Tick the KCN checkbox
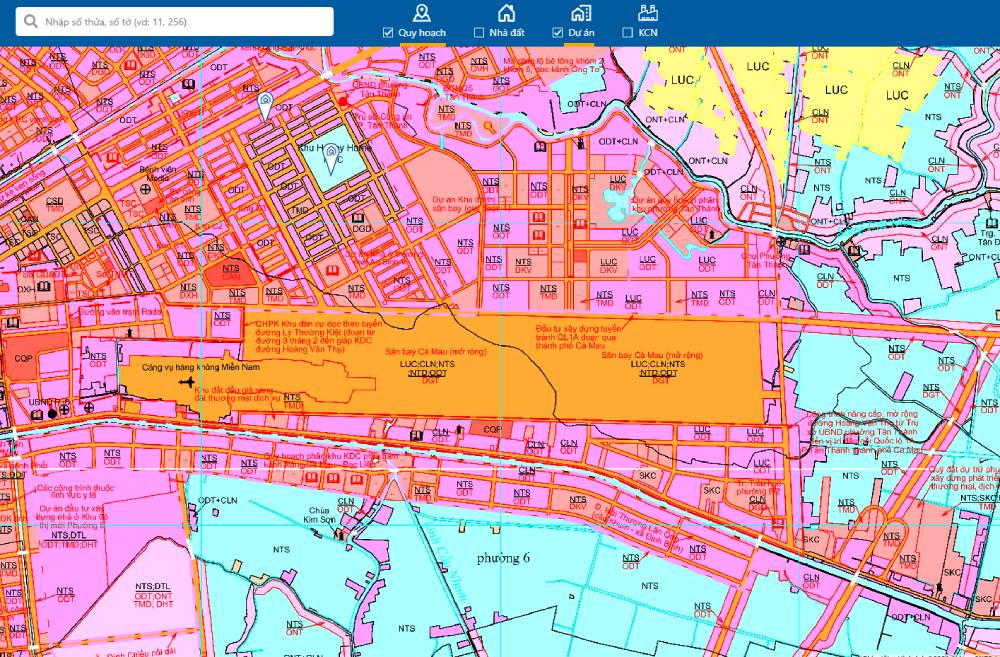The height and width of the screenshot is (657, 1000). point(627,33)
